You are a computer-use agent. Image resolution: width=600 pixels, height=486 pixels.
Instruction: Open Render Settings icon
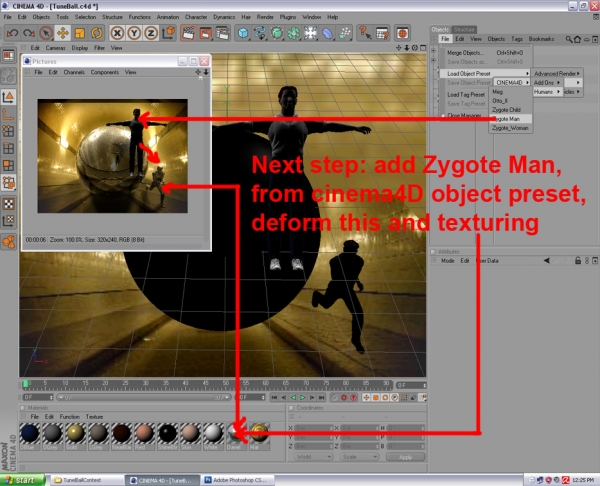click(222, 33)
